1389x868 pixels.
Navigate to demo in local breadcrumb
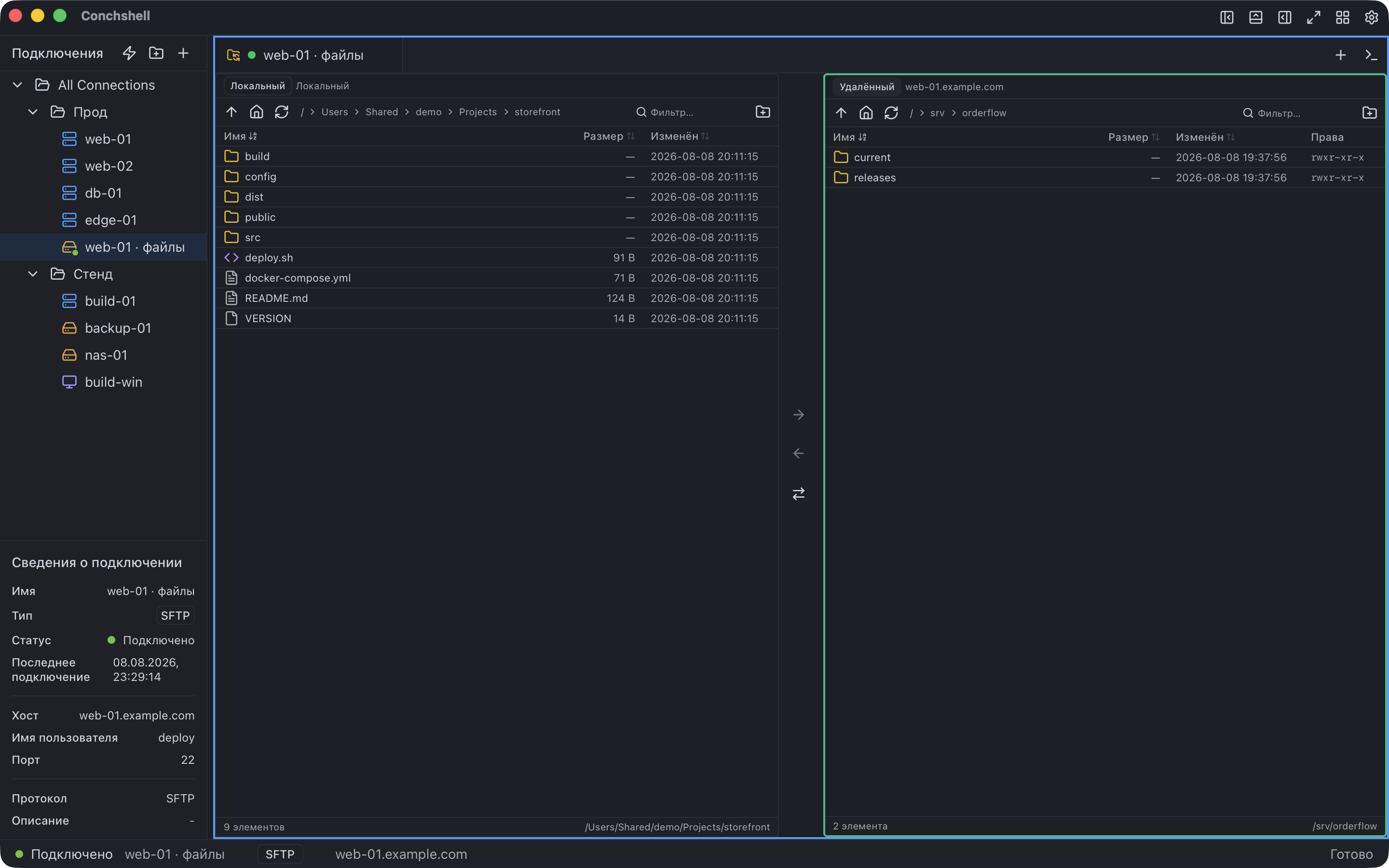(x=429, y=112)
